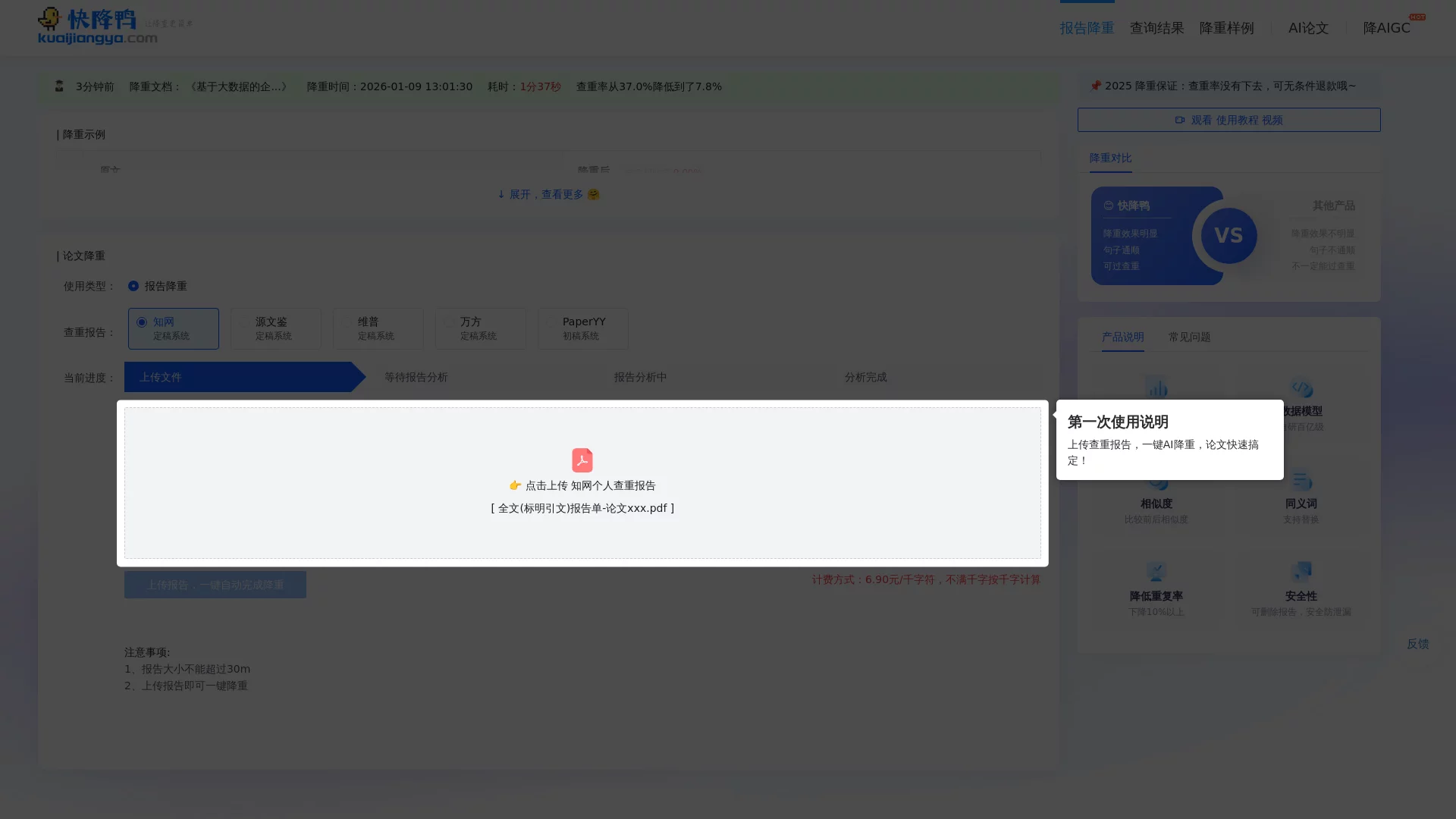
Task: Click the notification icon in the green banner
Action: tap(59, 86)
